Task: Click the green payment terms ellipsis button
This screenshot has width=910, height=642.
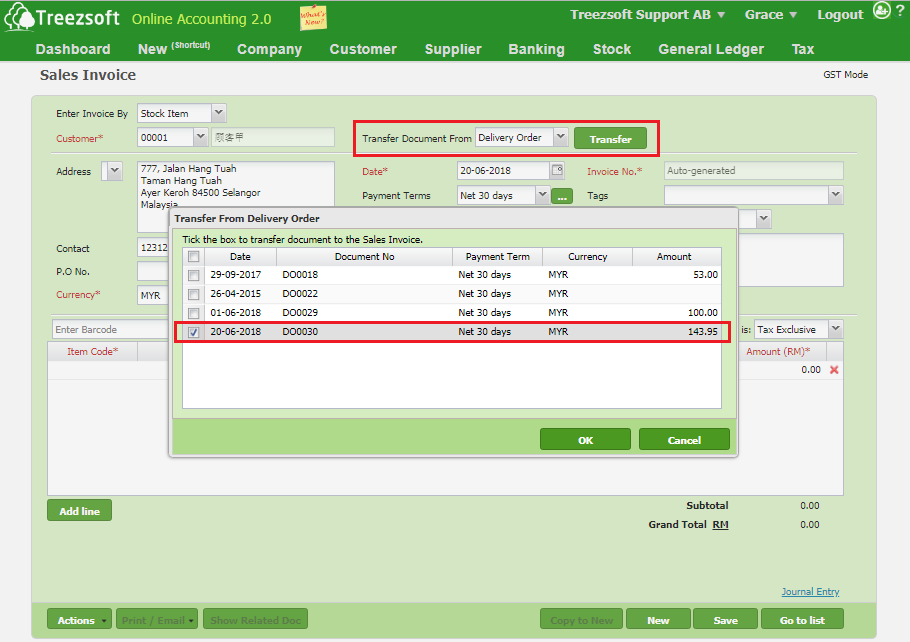Action: click(x=562, y=196)
